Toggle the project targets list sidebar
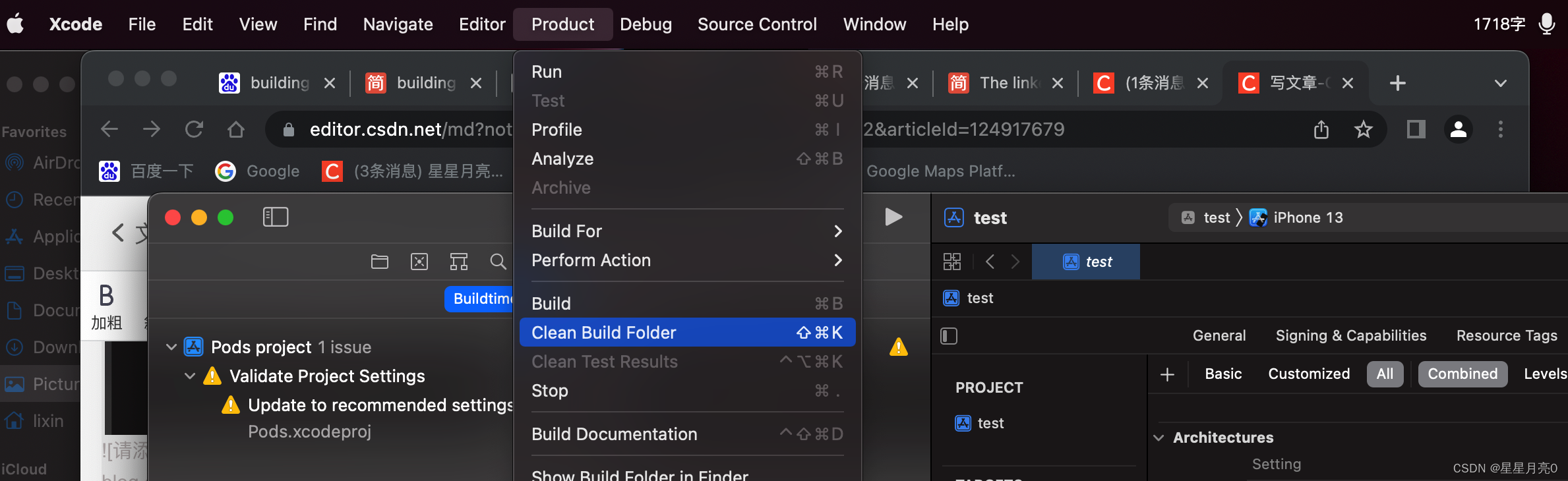 [949, 336]
